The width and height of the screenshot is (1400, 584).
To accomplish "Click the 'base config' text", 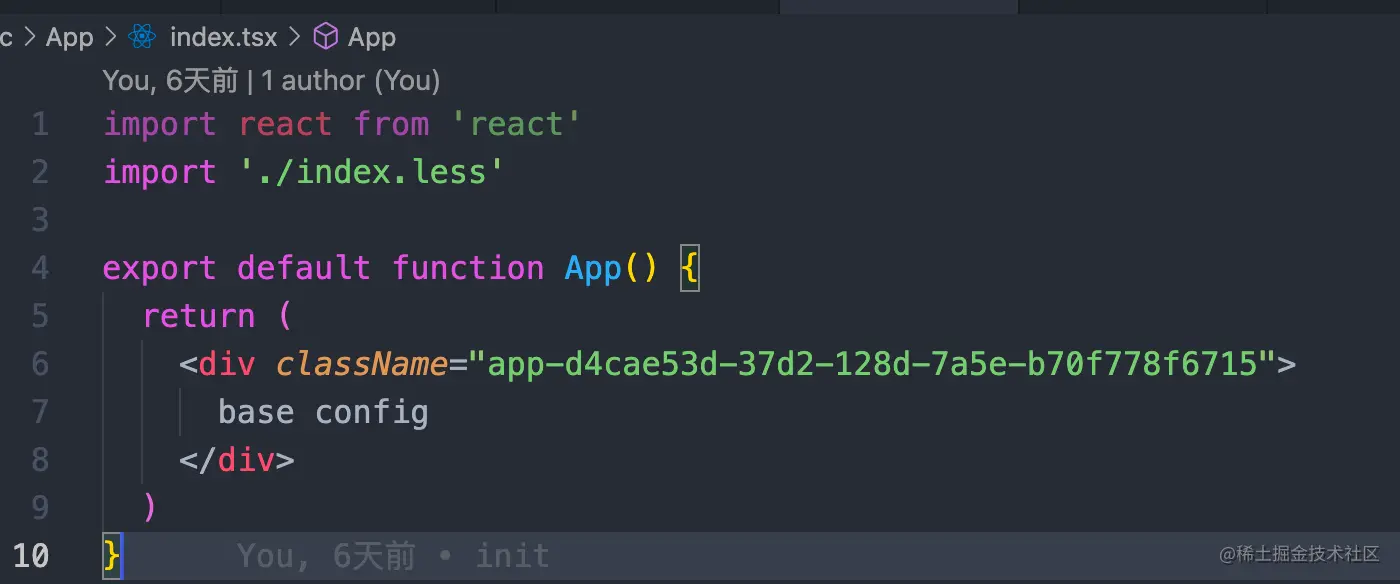I will pyautogui.click(x=323, y=412).
